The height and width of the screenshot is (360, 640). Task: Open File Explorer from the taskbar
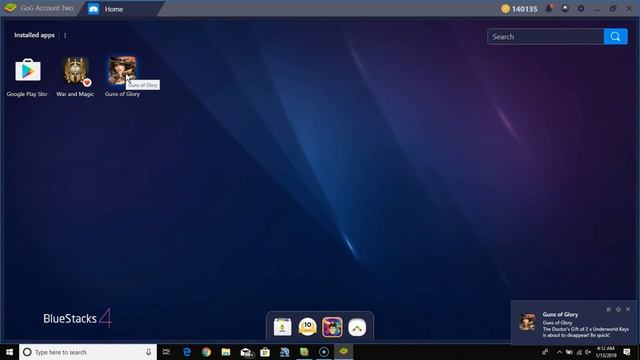[226, 352]
